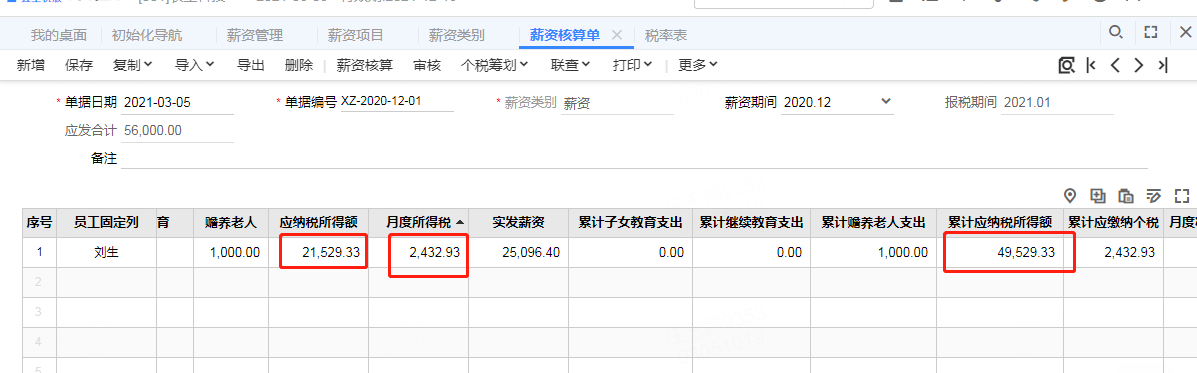Image resolution: width=1197 pixels, height=373 pixels.
Task: Click the add row icon above grid
Action: 1098,195
